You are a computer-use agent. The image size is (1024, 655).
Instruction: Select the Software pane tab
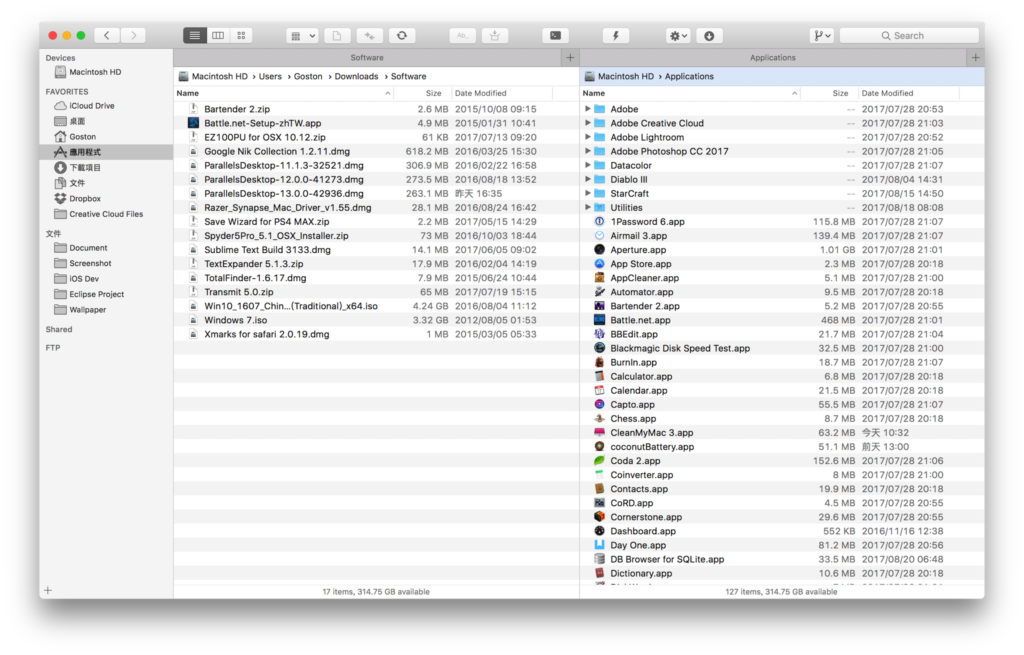(x=367, y=58)
